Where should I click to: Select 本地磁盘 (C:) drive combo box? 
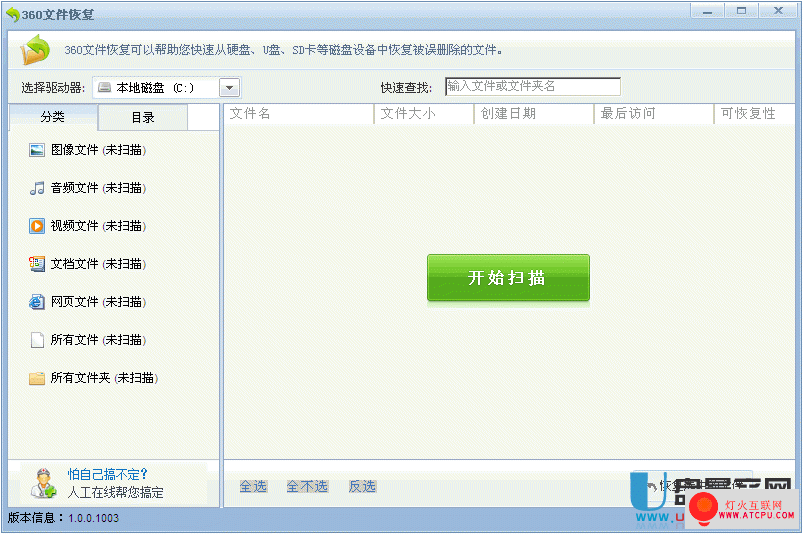[x=167, y=88]
